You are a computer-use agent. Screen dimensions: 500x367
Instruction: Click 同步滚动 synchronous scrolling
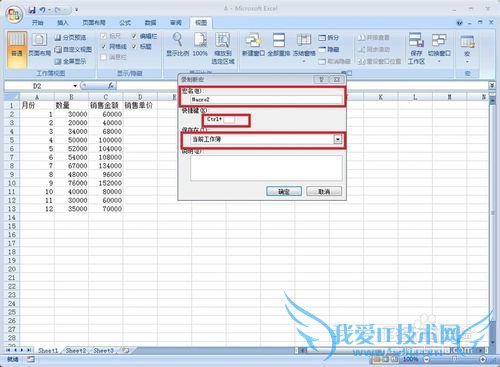(374, 49)
